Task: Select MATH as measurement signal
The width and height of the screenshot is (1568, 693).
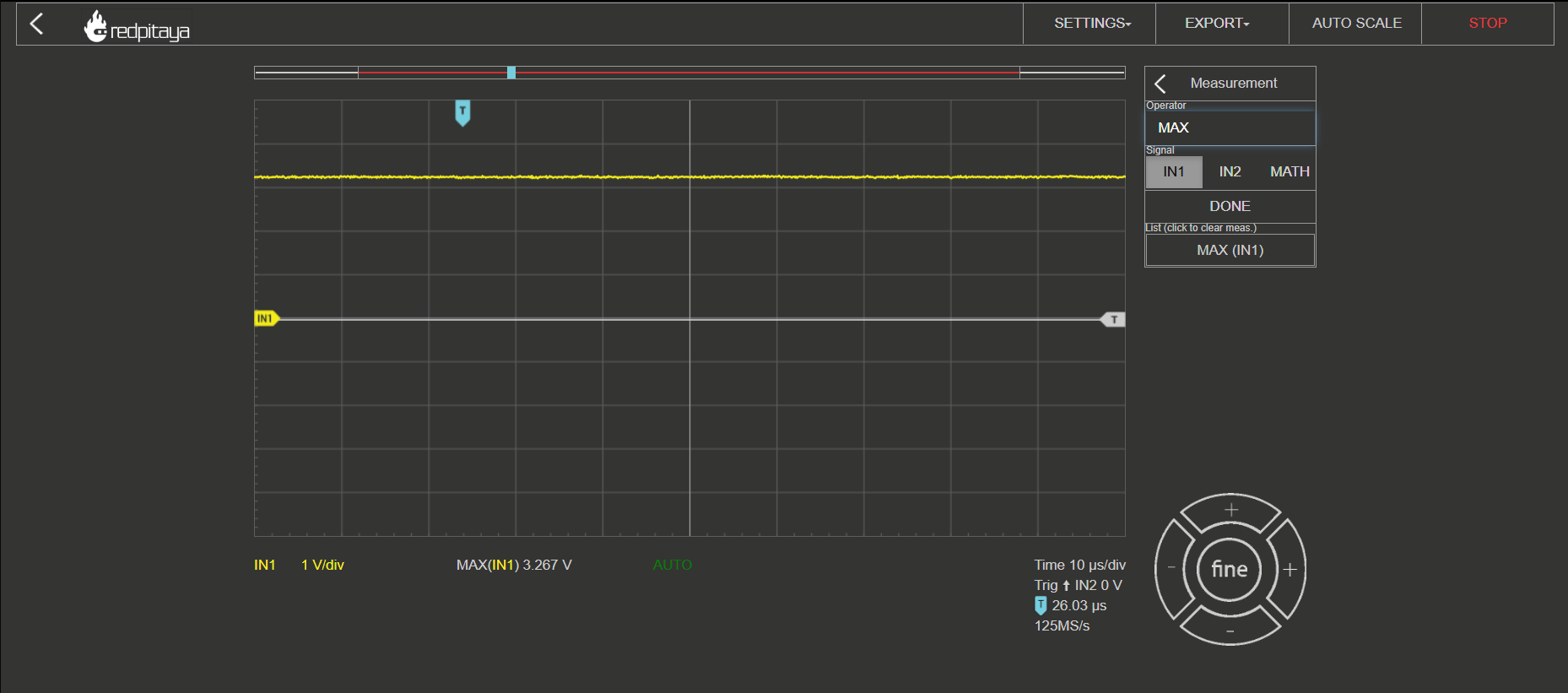Action: pos(1290,172)
